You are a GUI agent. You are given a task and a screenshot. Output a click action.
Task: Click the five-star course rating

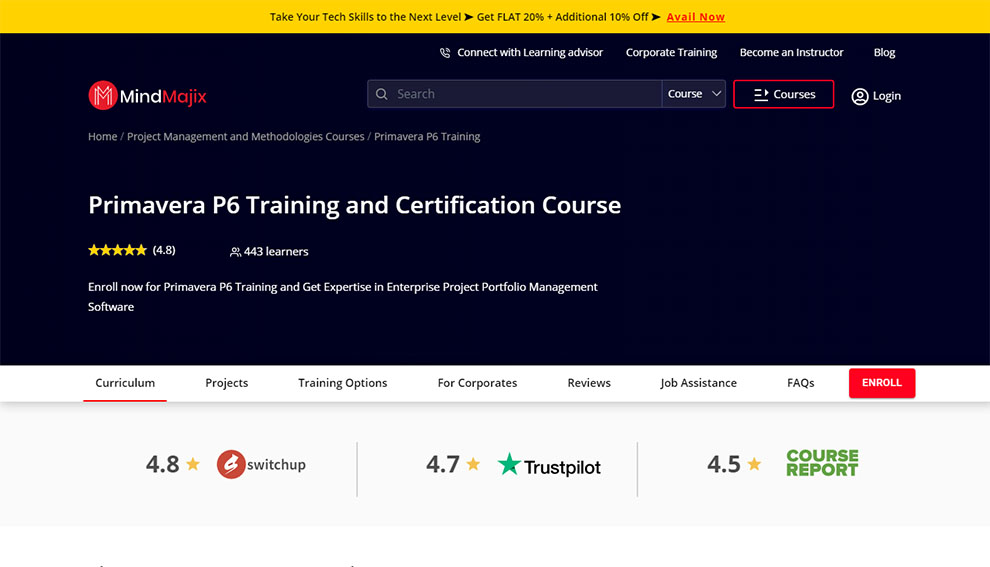pyautogui.click(x=117, y=250)
